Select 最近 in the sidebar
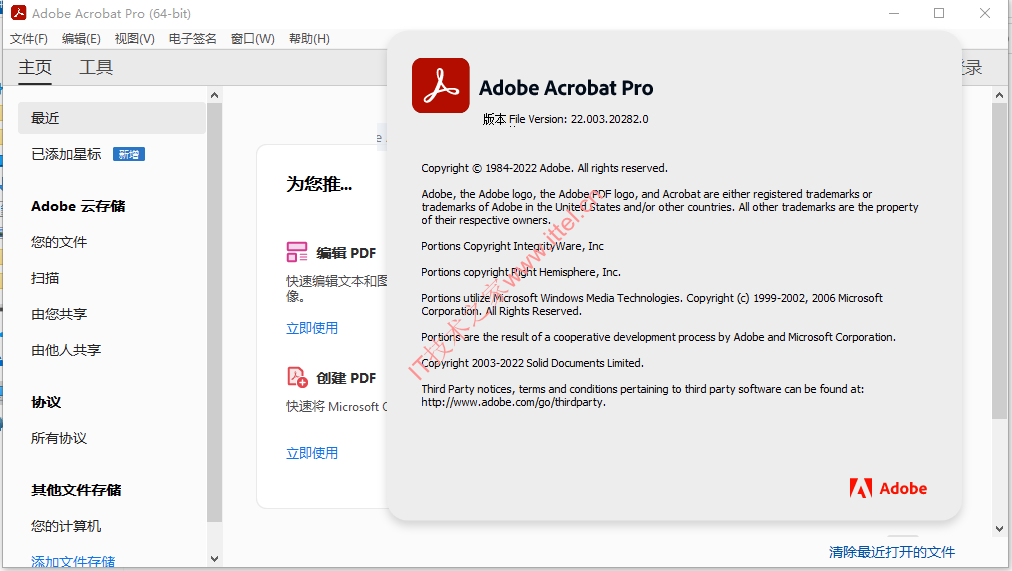1012x571 pixels. point(112,118)
